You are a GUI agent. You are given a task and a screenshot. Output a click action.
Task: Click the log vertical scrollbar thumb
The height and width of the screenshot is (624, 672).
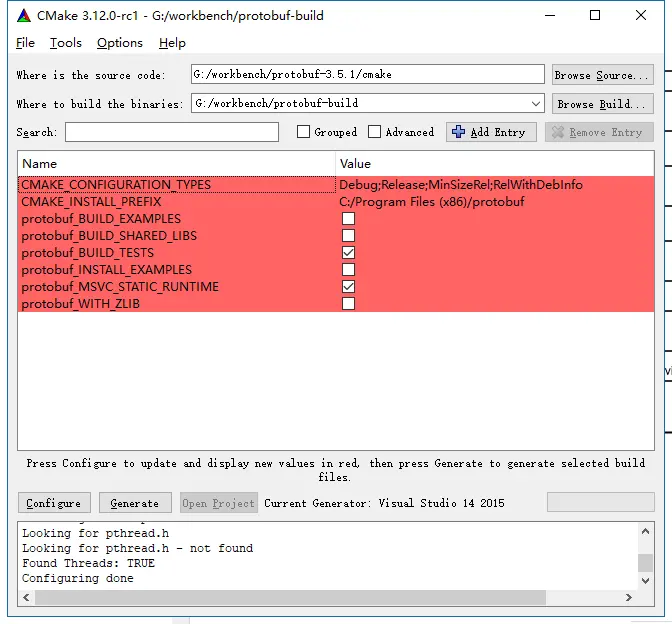645,563
